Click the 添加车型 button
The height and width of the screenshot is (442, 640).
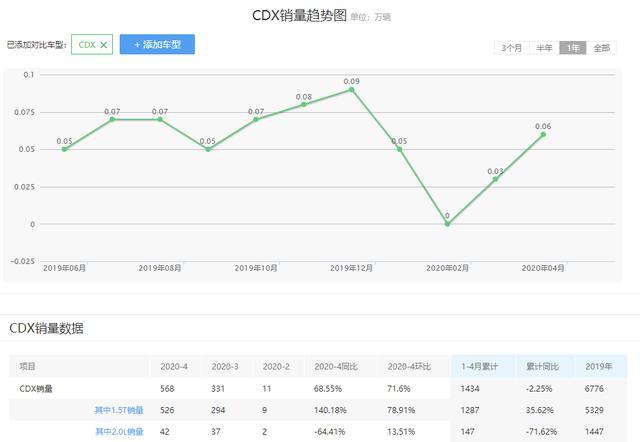(x=157, y=44)
